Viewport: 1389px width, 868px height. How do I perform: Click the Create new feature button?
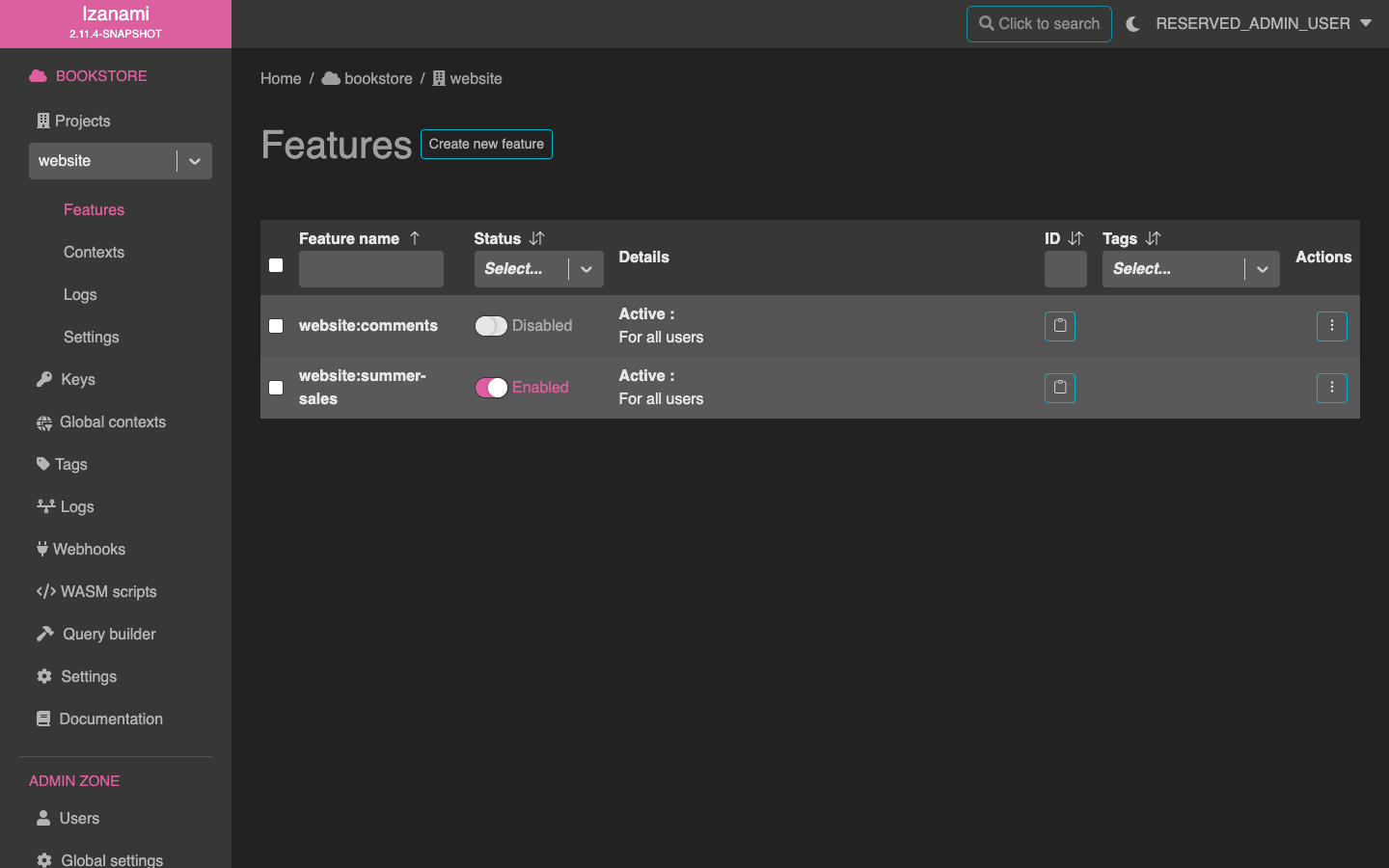pyautogui.click(x=486, y=144)
